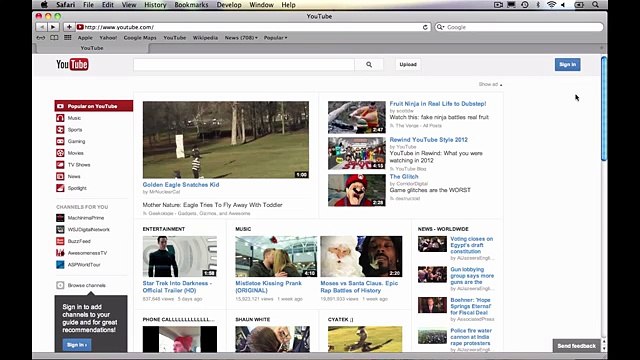Open Voting closes on Egypt's draft link

tap(471, 245)
